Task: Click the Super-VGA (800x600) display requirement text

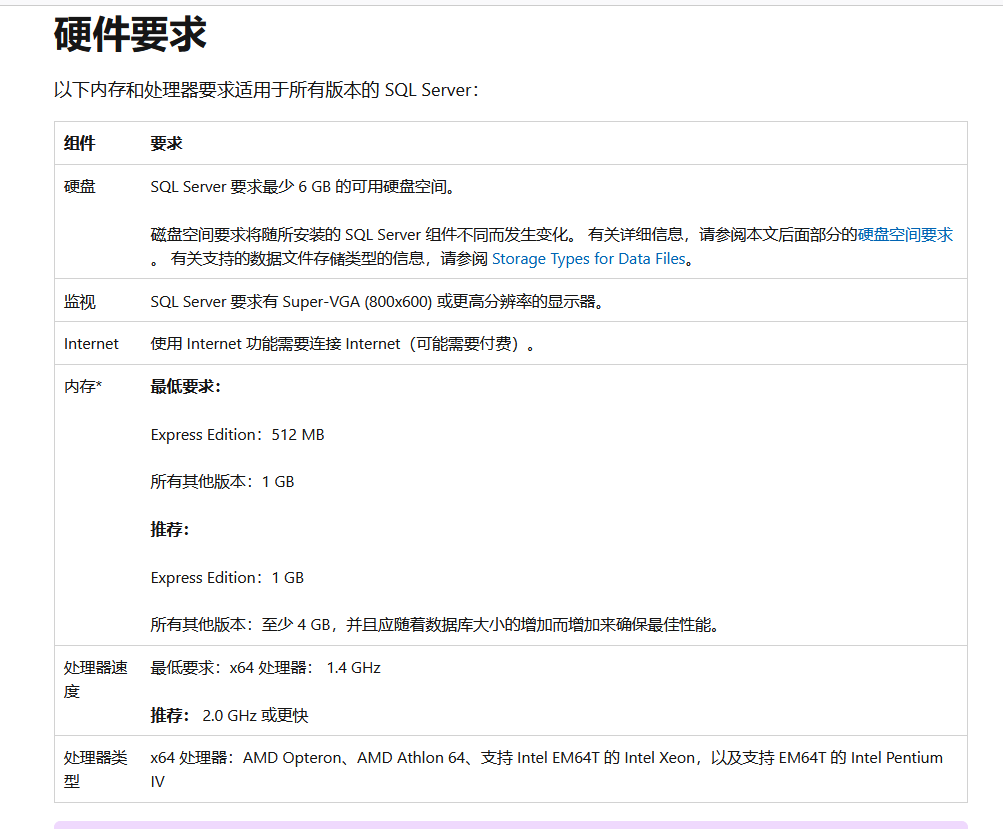Action: click(x=377, y=301)
